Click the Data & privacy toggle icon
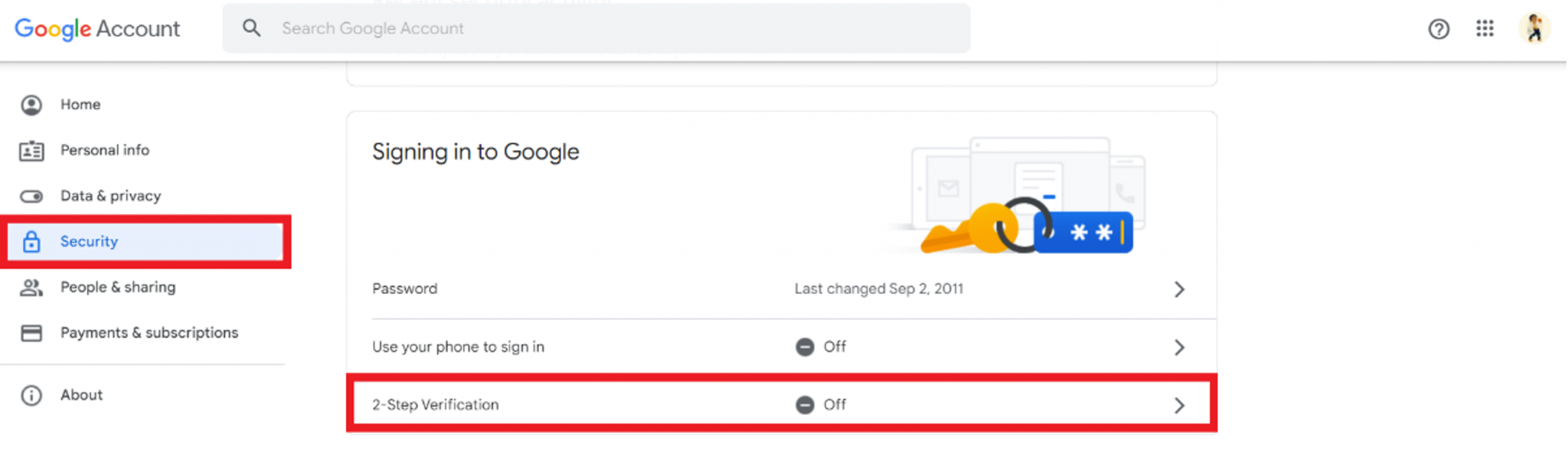1568x451 pixels. pos(31,197)
